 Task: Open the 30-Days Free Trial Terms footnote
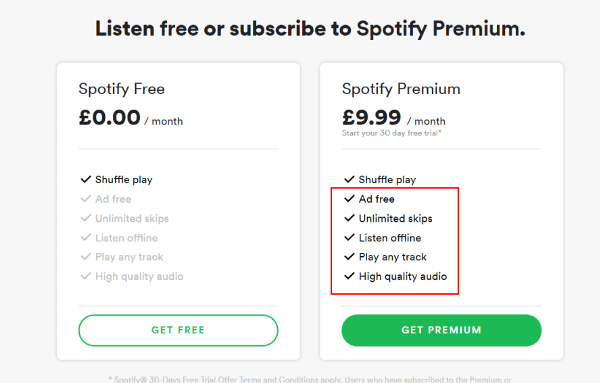click(310, 380)
